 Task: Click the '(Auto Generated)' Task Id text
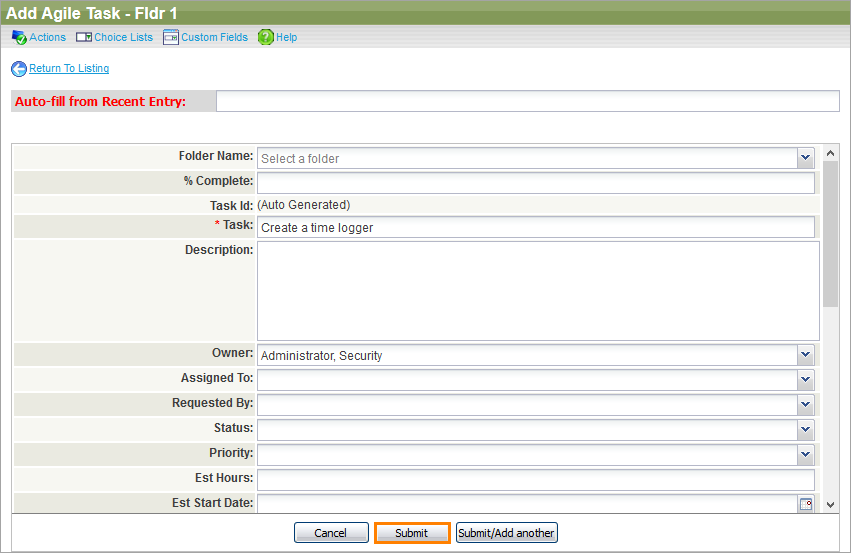point(304,205)
